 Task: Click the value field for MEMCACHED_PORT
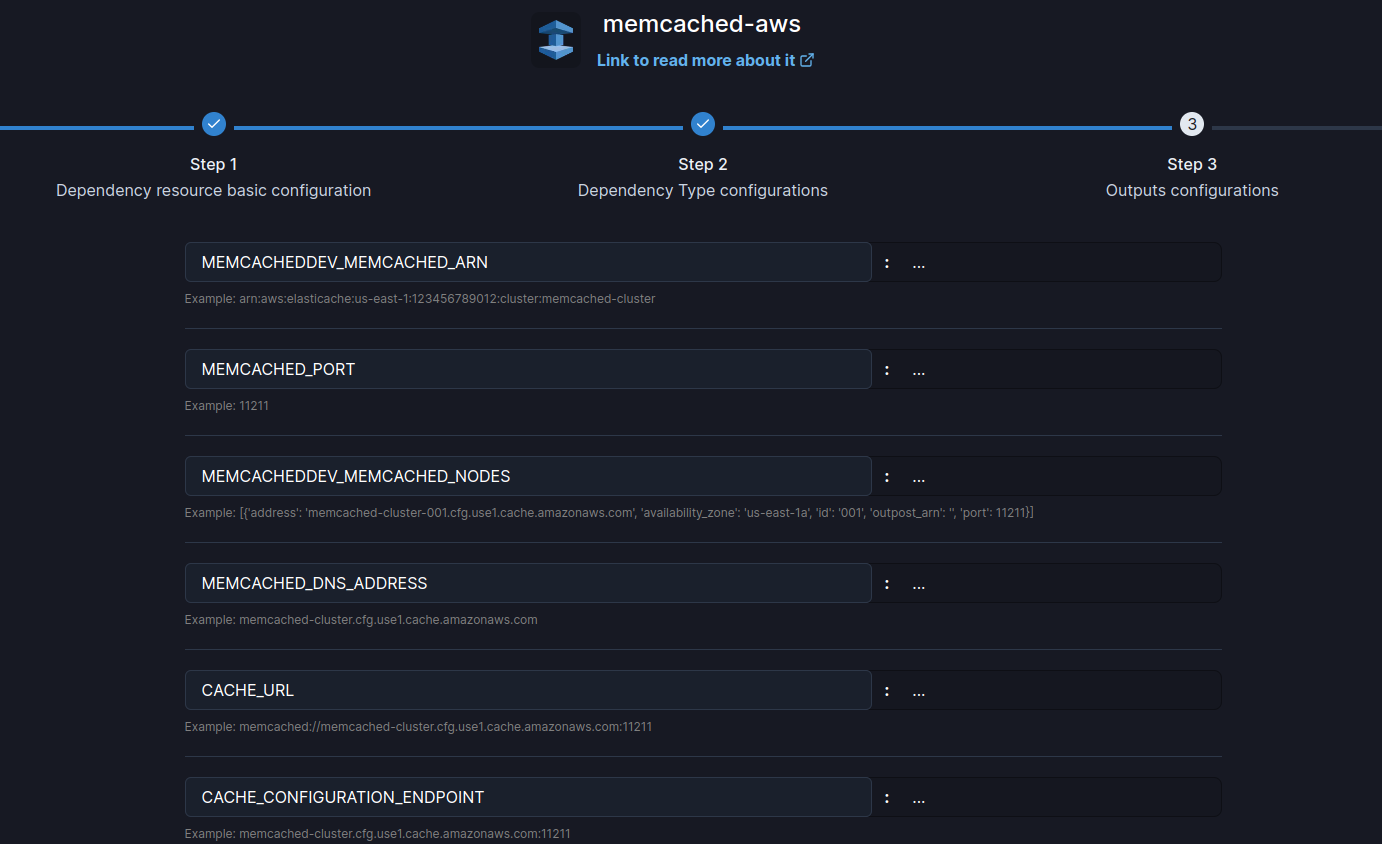click(x=1046, y=369)
